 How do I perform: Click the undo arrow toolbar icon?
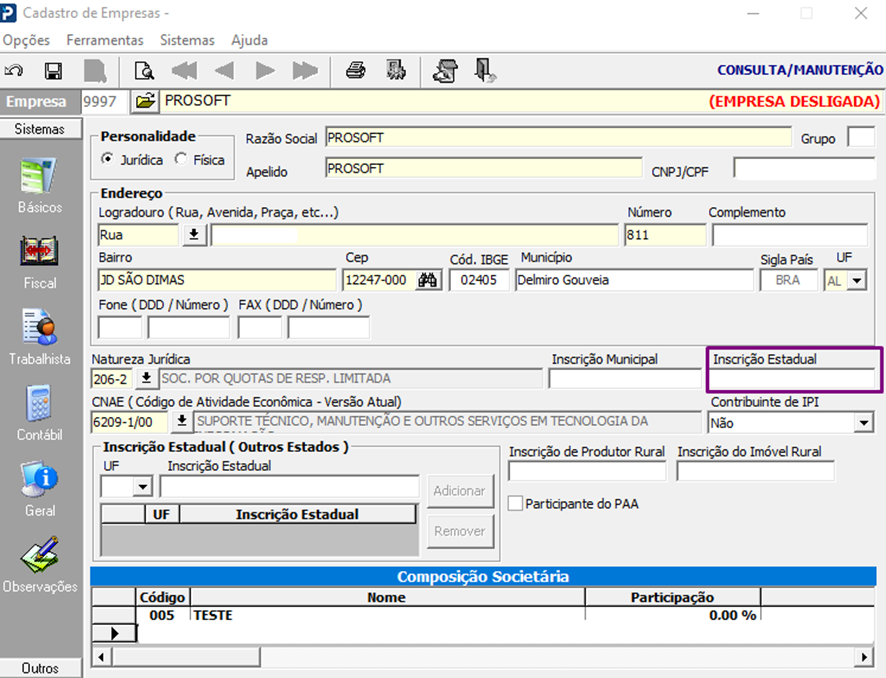point(15,71)
